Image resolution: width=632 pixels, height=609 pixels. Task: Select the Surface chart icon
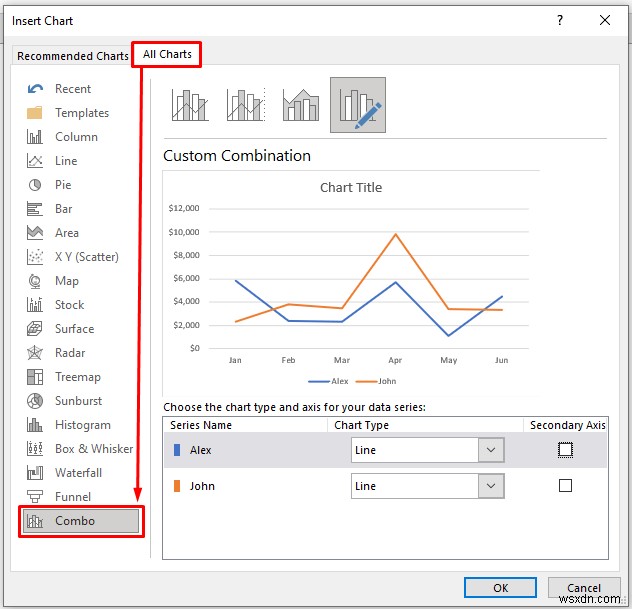35,329
